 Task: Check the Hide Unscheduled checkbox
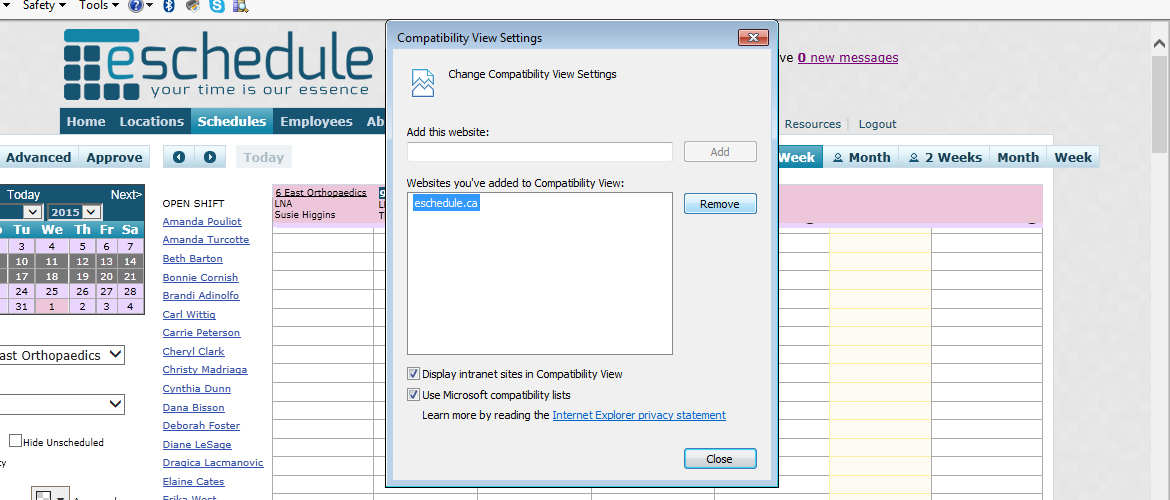pyautogui.click(x=15, y=441)
